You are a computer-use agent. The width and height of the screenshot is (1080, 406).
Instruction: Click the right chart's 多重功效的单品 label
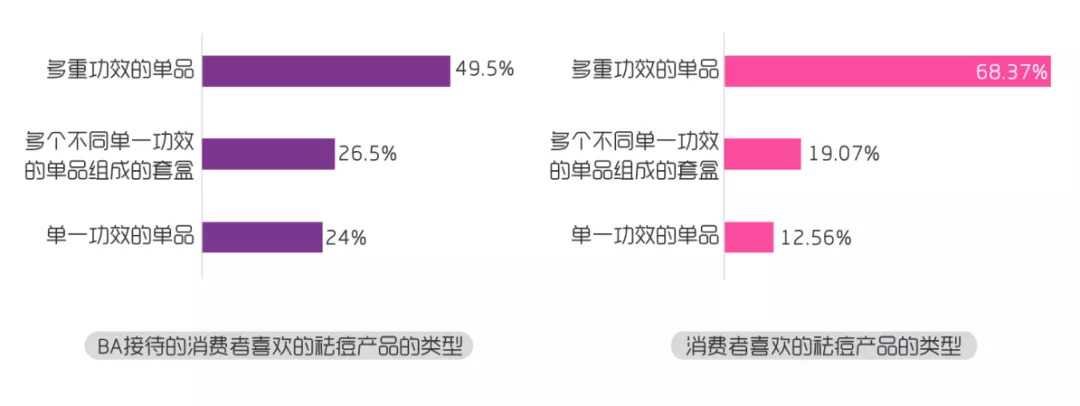644,70
